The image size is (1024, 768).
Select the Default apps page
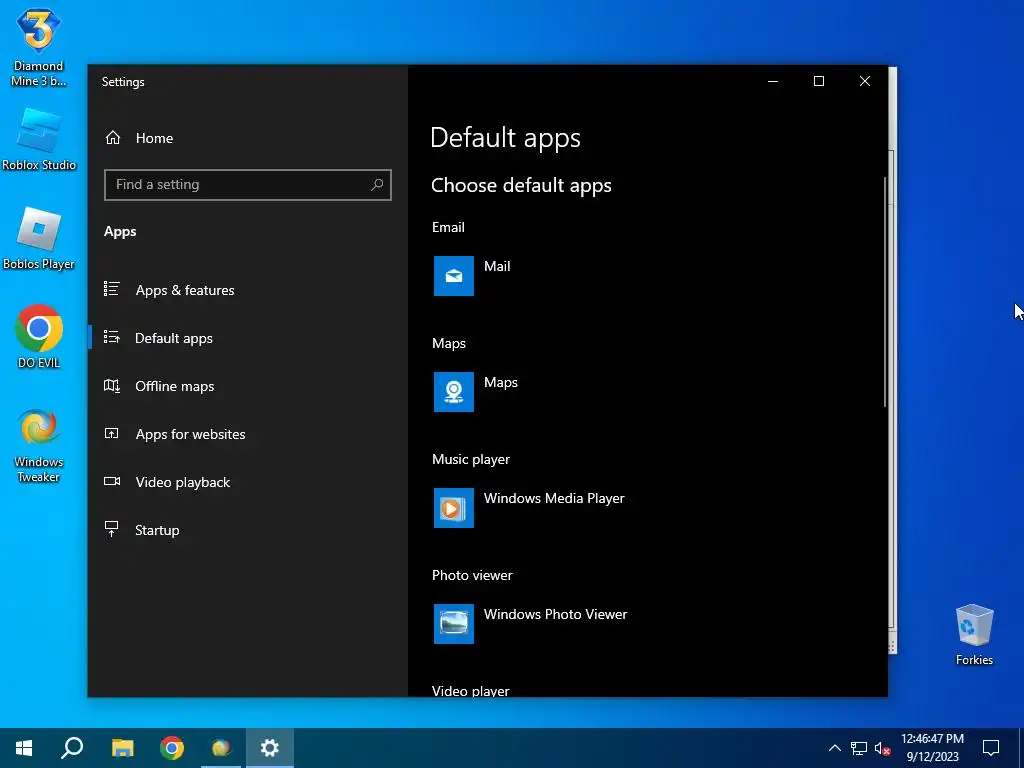pos(248,338)
